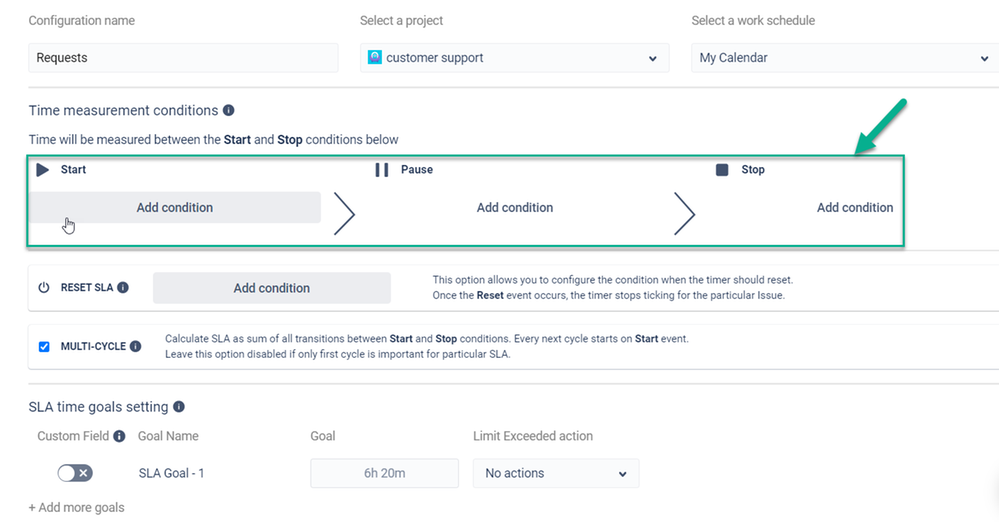The height and width of the screenshot is (522, 999).
Task: Click the Add more goals link
Action: coord(77,508)
